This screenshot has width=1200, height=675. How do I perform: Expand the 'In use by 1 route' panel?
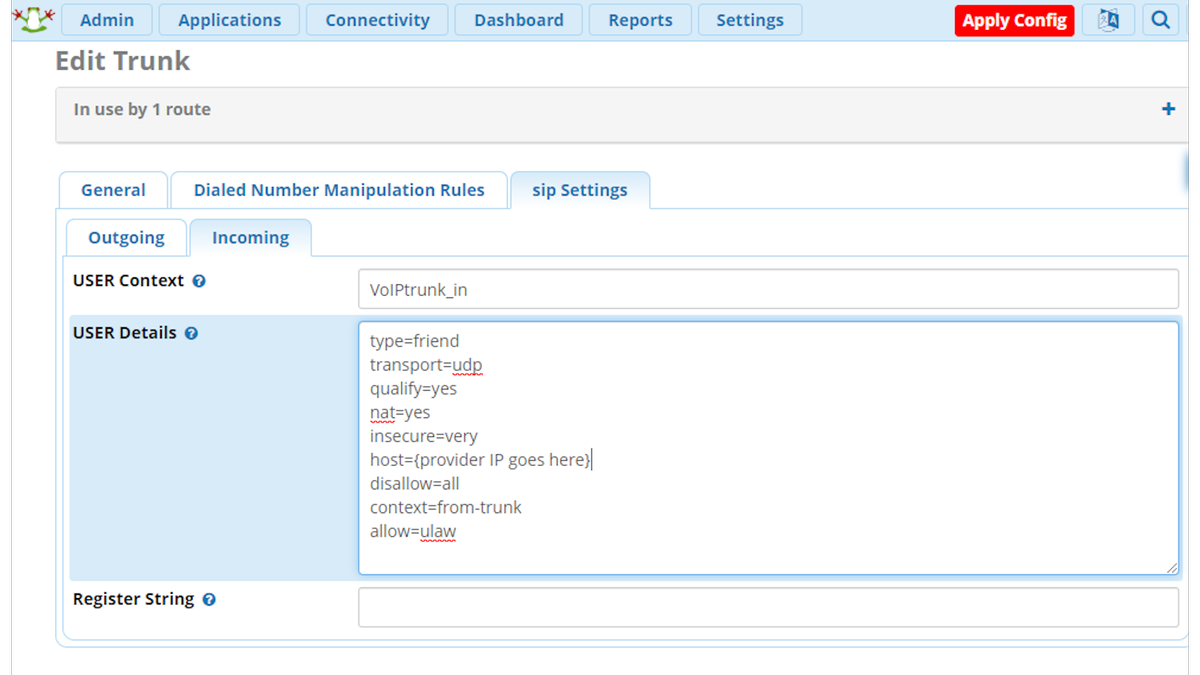(1168, 108)
